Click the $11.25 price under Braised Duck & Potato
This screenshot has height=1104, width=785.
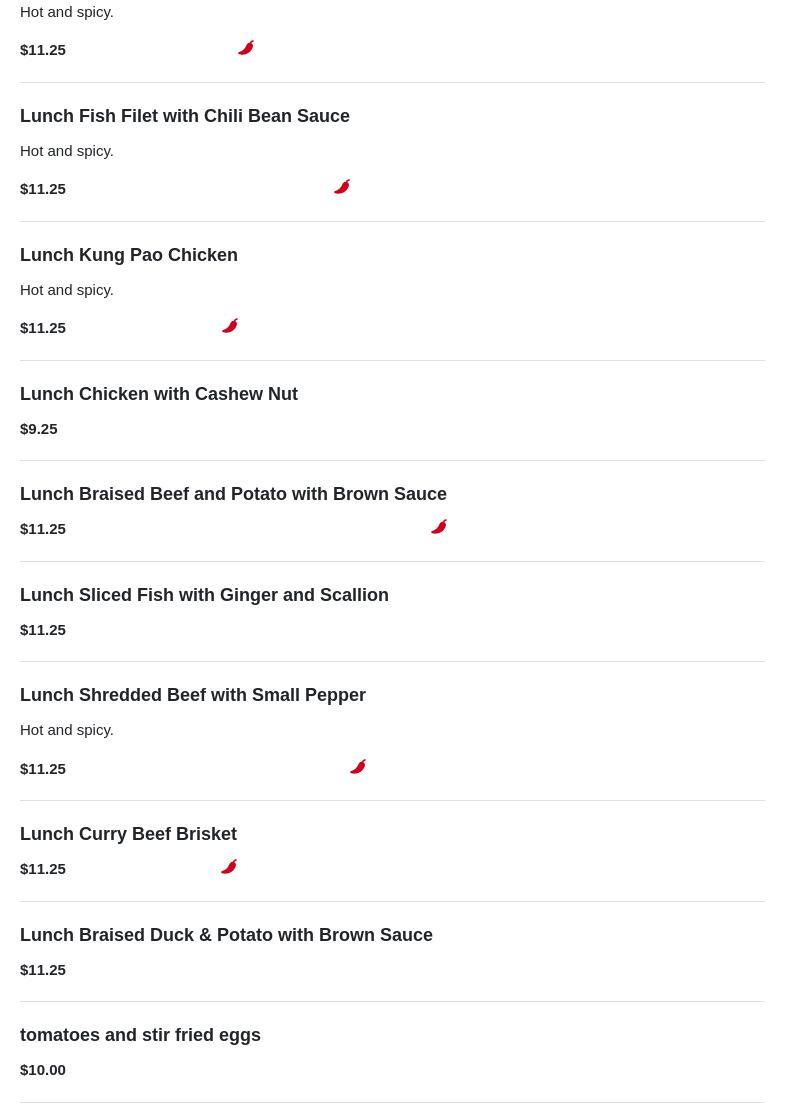pos(43,970)
